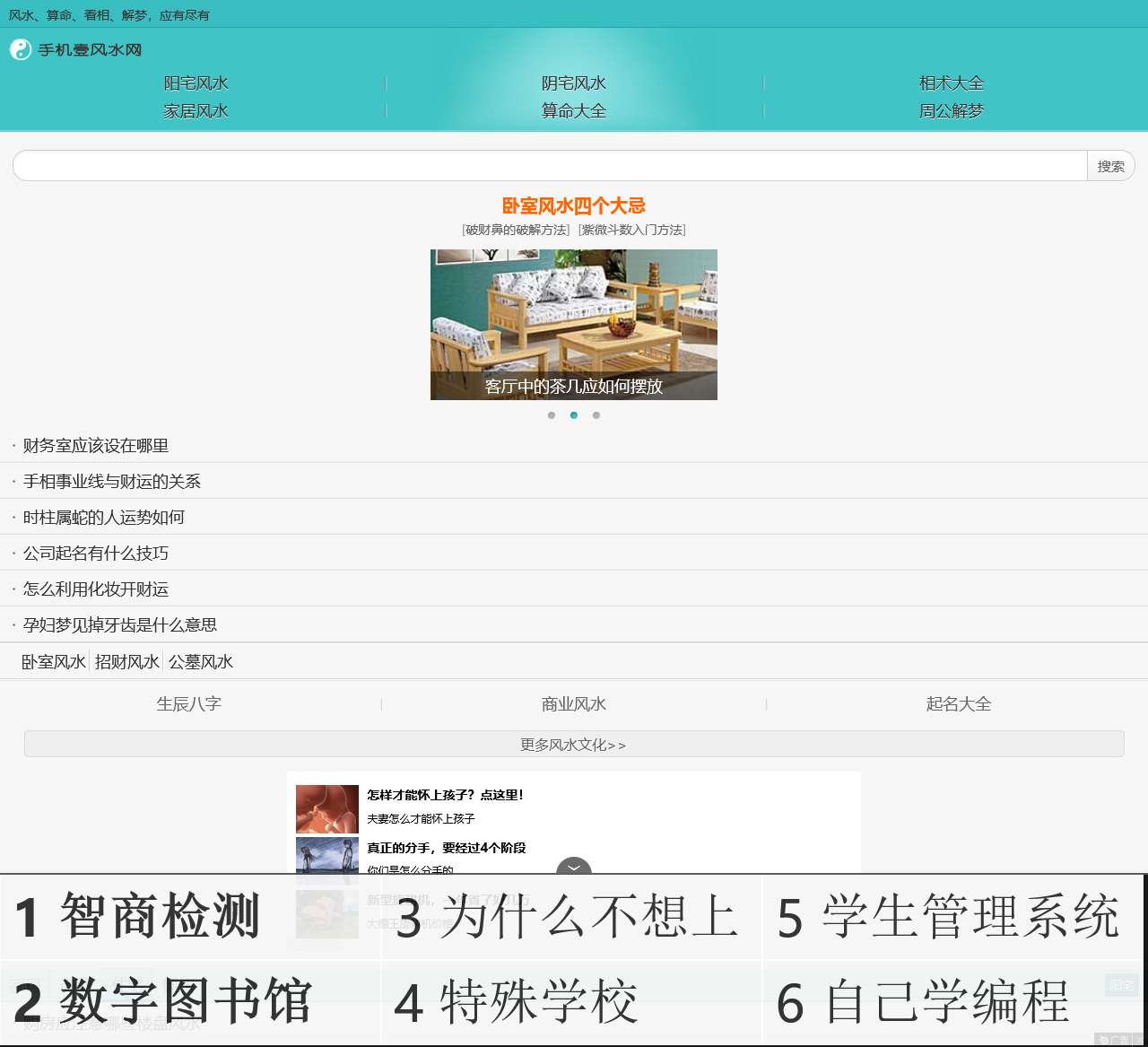Select the third carousel indicator dot
Screen dimensions: 1148x1047
(x=596, y=415)
